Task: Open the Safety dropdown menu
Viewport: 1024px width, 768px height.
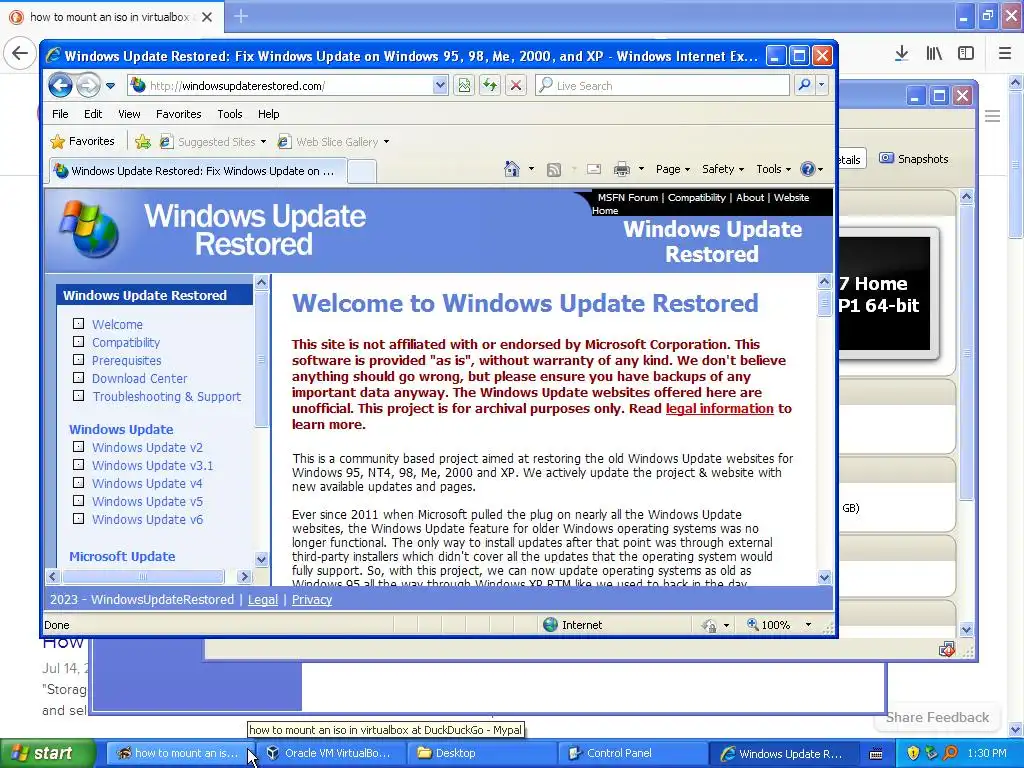Action: click(x=723, y=169)
